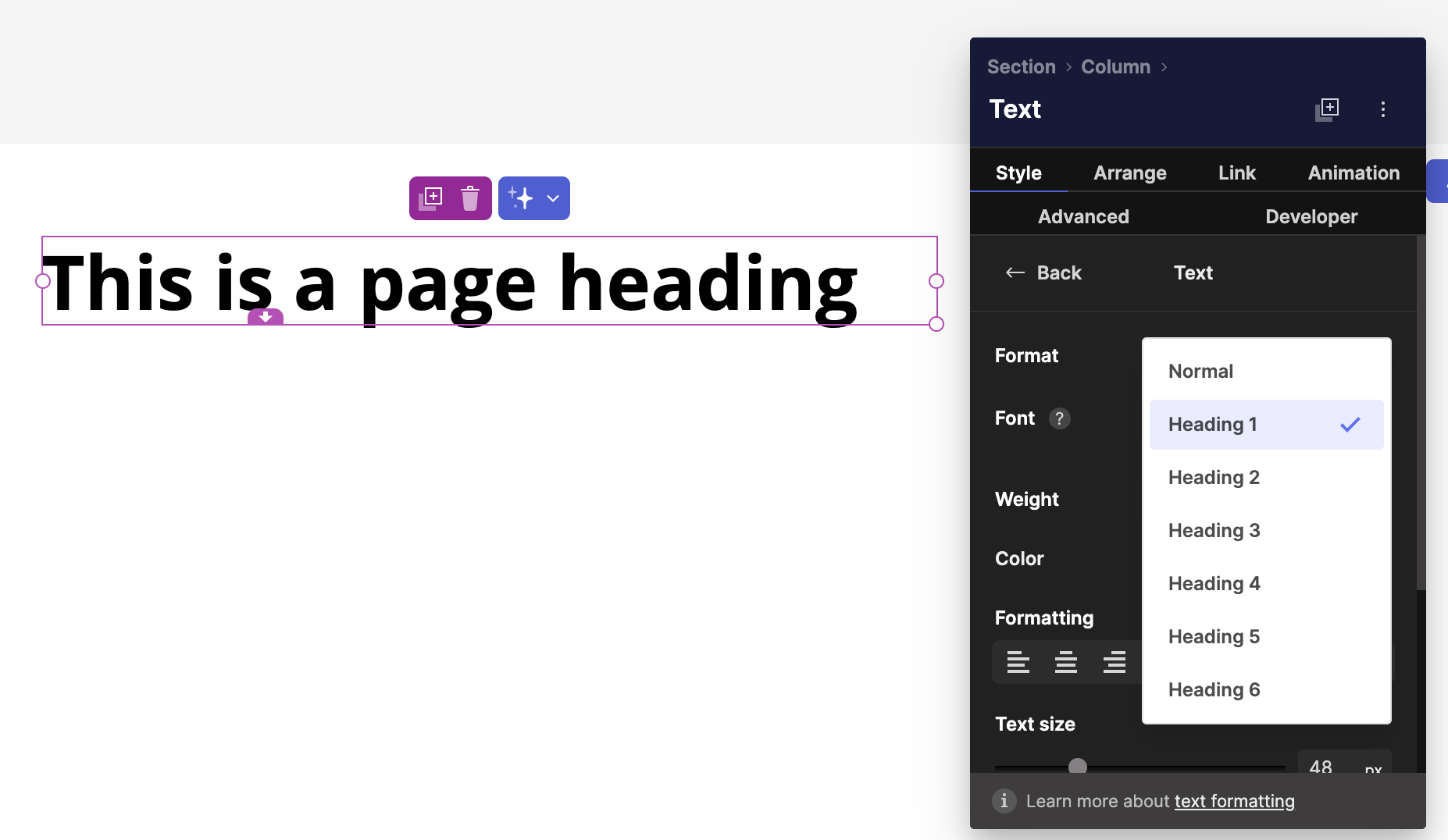Viewport: 1448px width, 840px height.
Task: Click the info icon next to text formatting tip
Action: tap(1003, 800)
